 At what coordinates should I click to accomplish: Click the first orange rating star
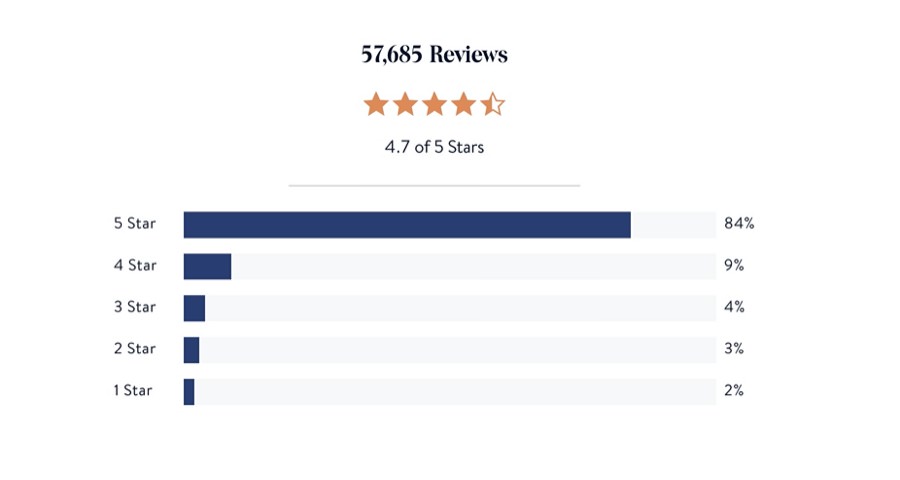coord(376,104)
